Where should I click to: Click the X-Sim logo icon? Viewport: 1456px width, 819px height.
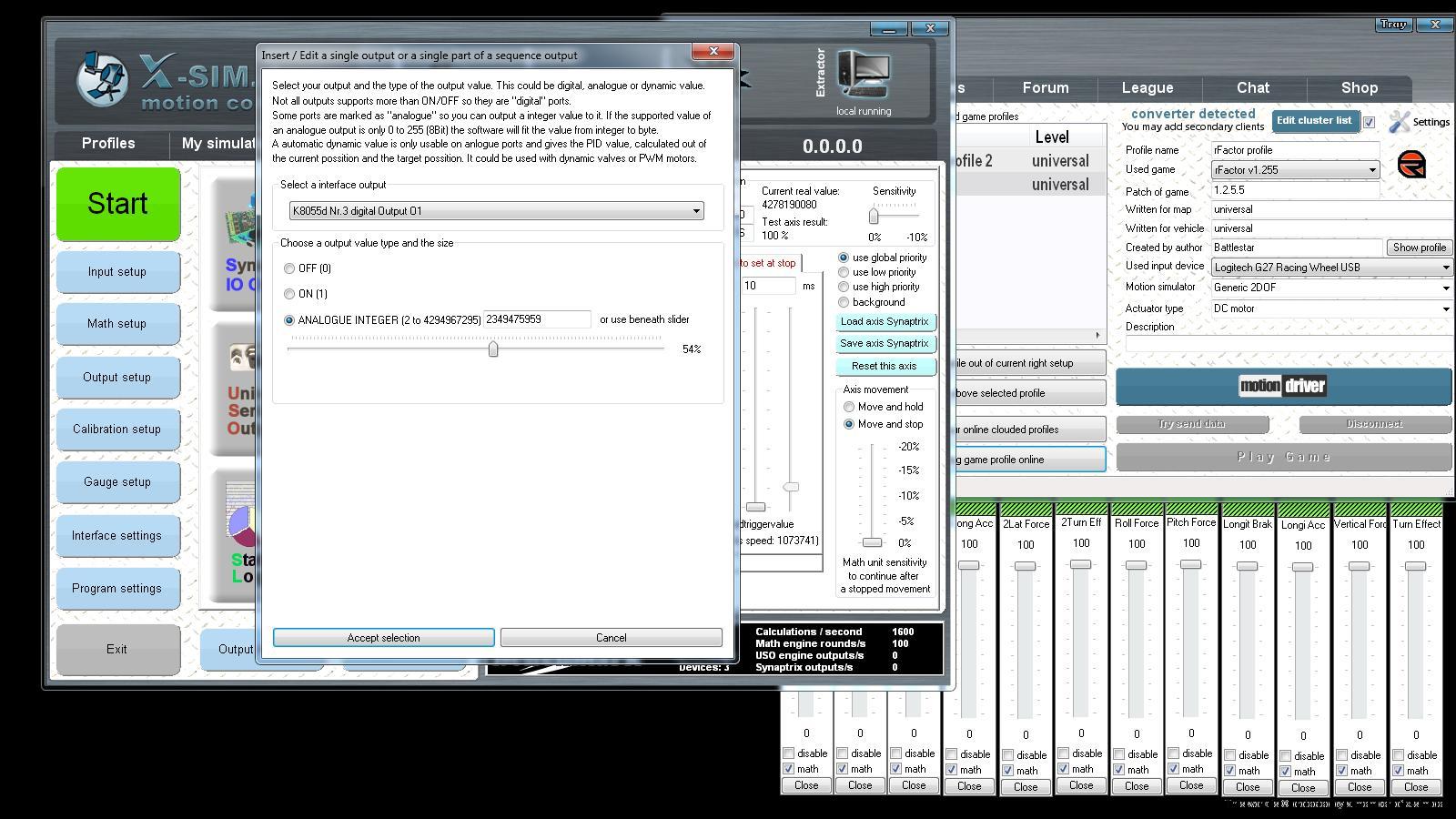pos(102,79)
